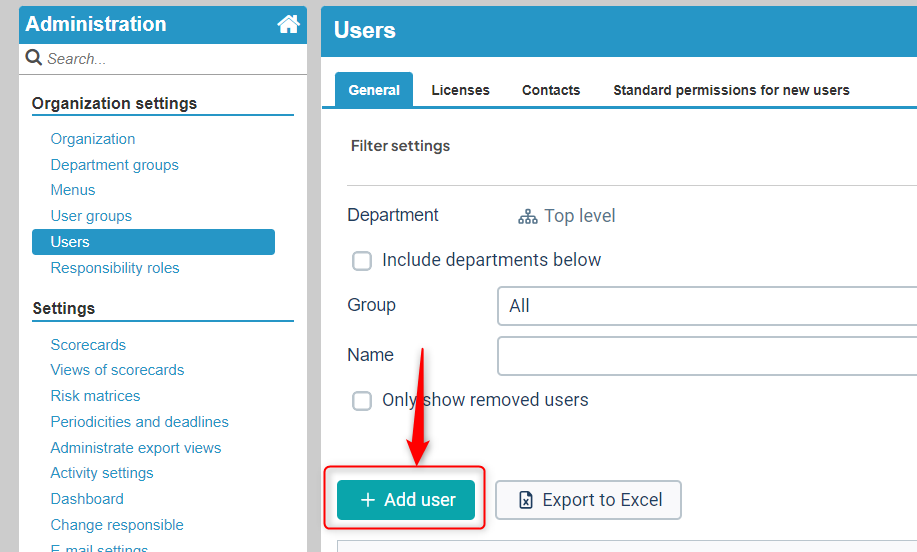Viewport: 917px width, 552px height.
Task: Open the Contacts tab
Action: point(551,90)
